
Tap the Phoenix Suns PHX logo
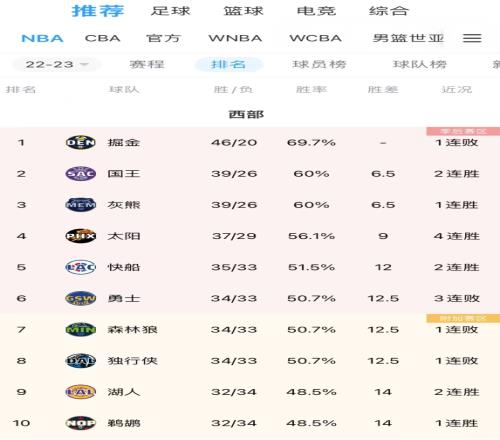[x=81, y=236]
